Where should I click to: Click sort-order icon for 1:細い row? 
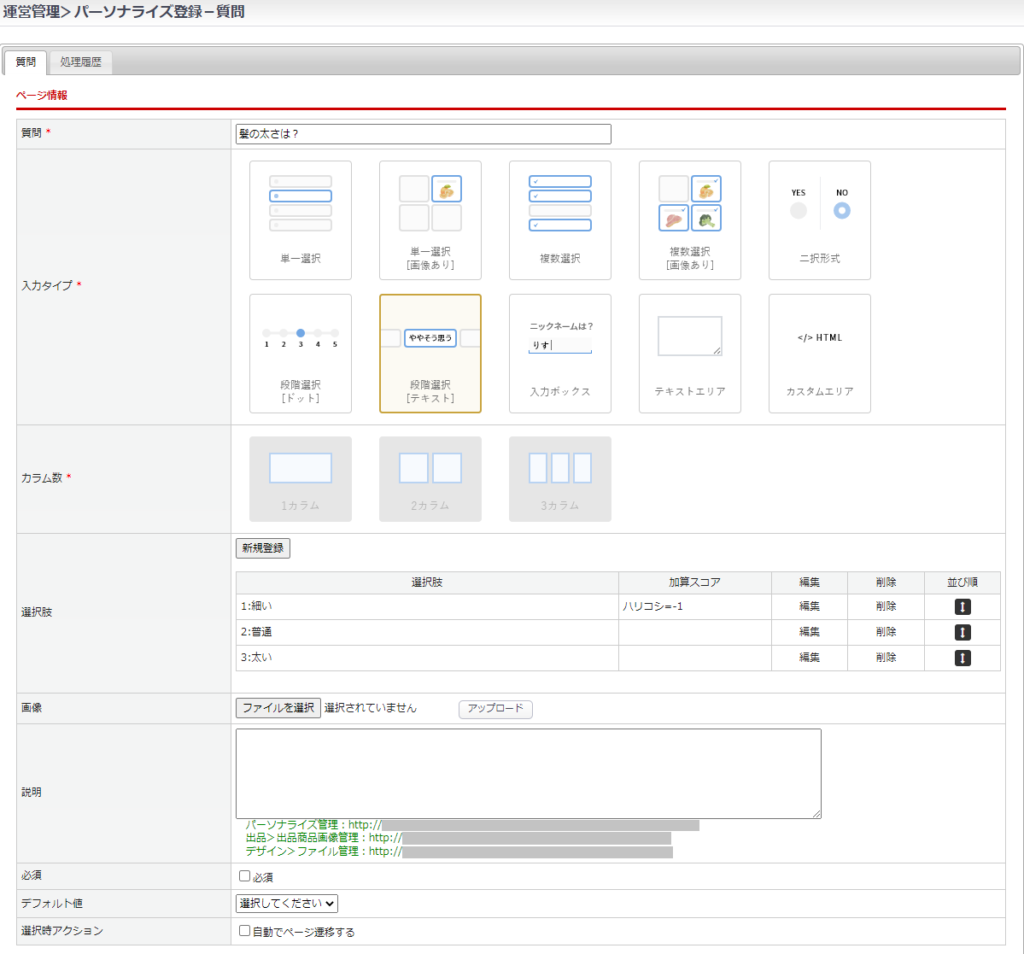click(962, 607)
